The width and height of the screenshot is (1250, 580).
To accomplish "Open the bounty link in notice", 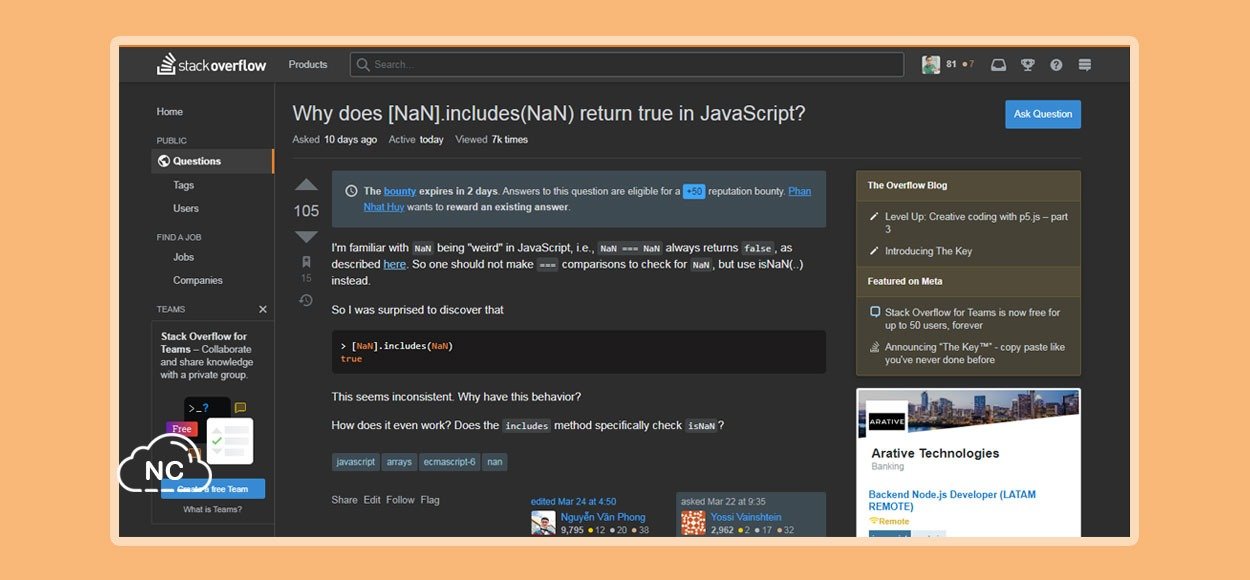I will coord(400,191).
